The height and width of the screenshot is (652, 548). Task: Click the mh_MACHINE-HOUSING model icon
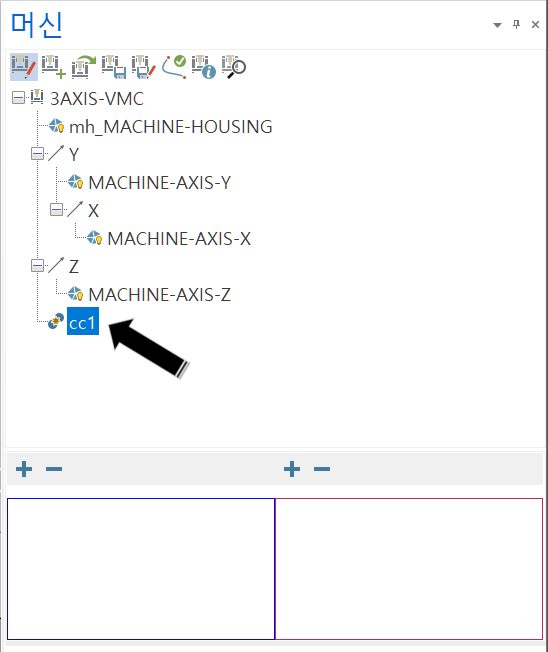[56, 126]
